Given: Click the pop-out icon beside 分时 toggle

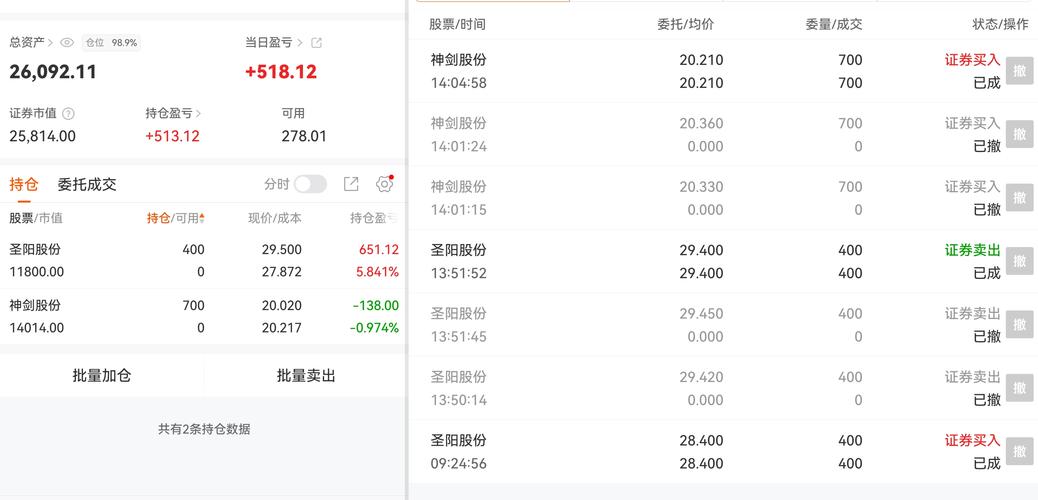Looking at the screenshot, I should tap(351, 184).
